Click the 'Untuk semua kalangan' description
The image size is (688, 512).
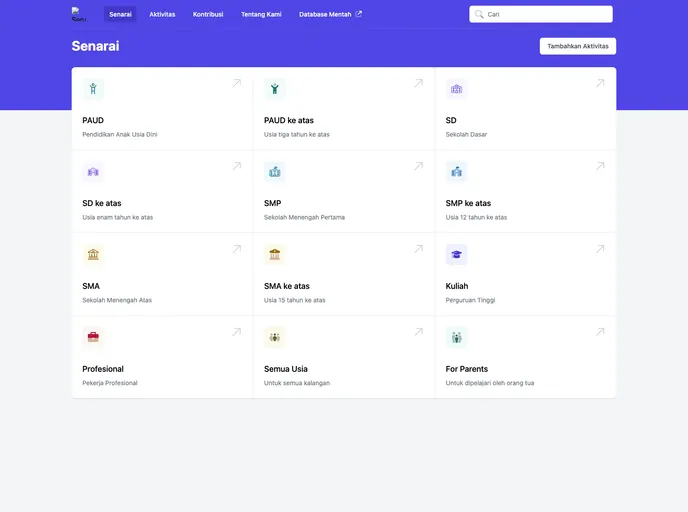(x=297, y=383)
